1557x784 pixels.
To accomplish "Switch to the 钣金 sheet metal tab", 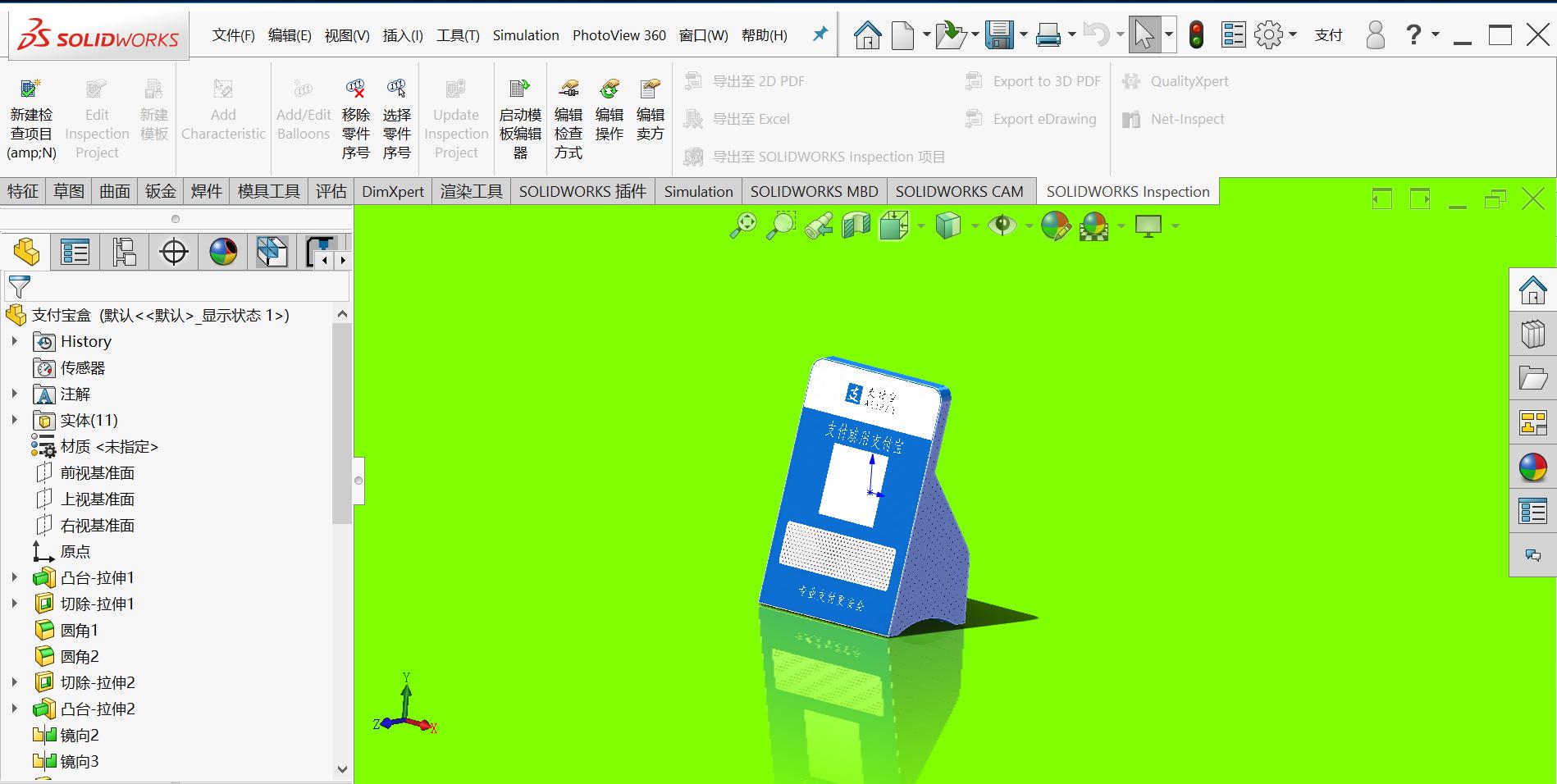I will tap(161, 191).
